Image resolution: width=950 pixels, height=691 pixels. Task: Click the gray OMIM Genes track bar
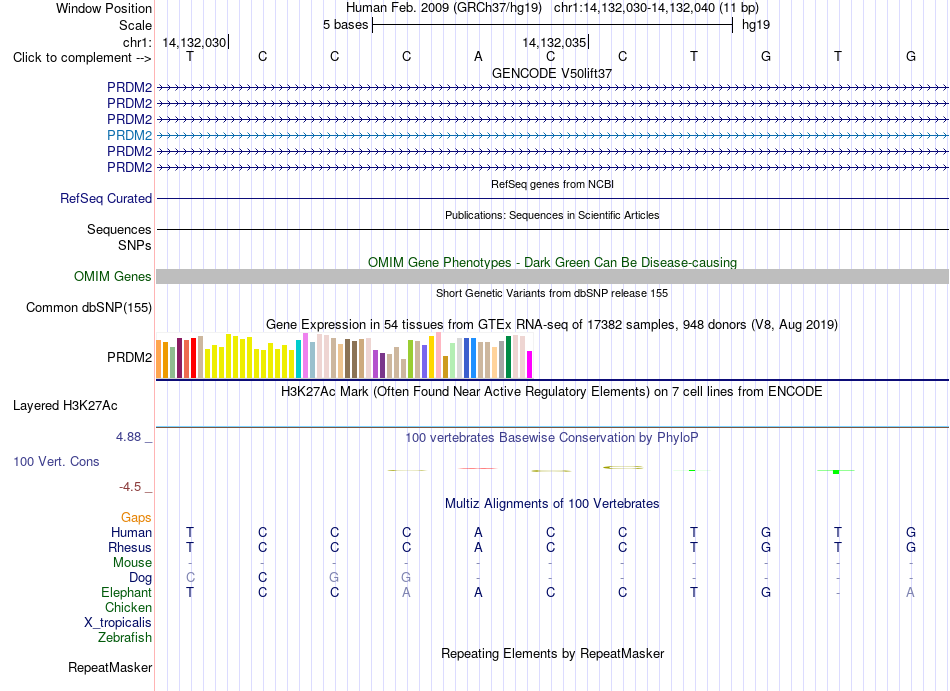coord(552,277)
